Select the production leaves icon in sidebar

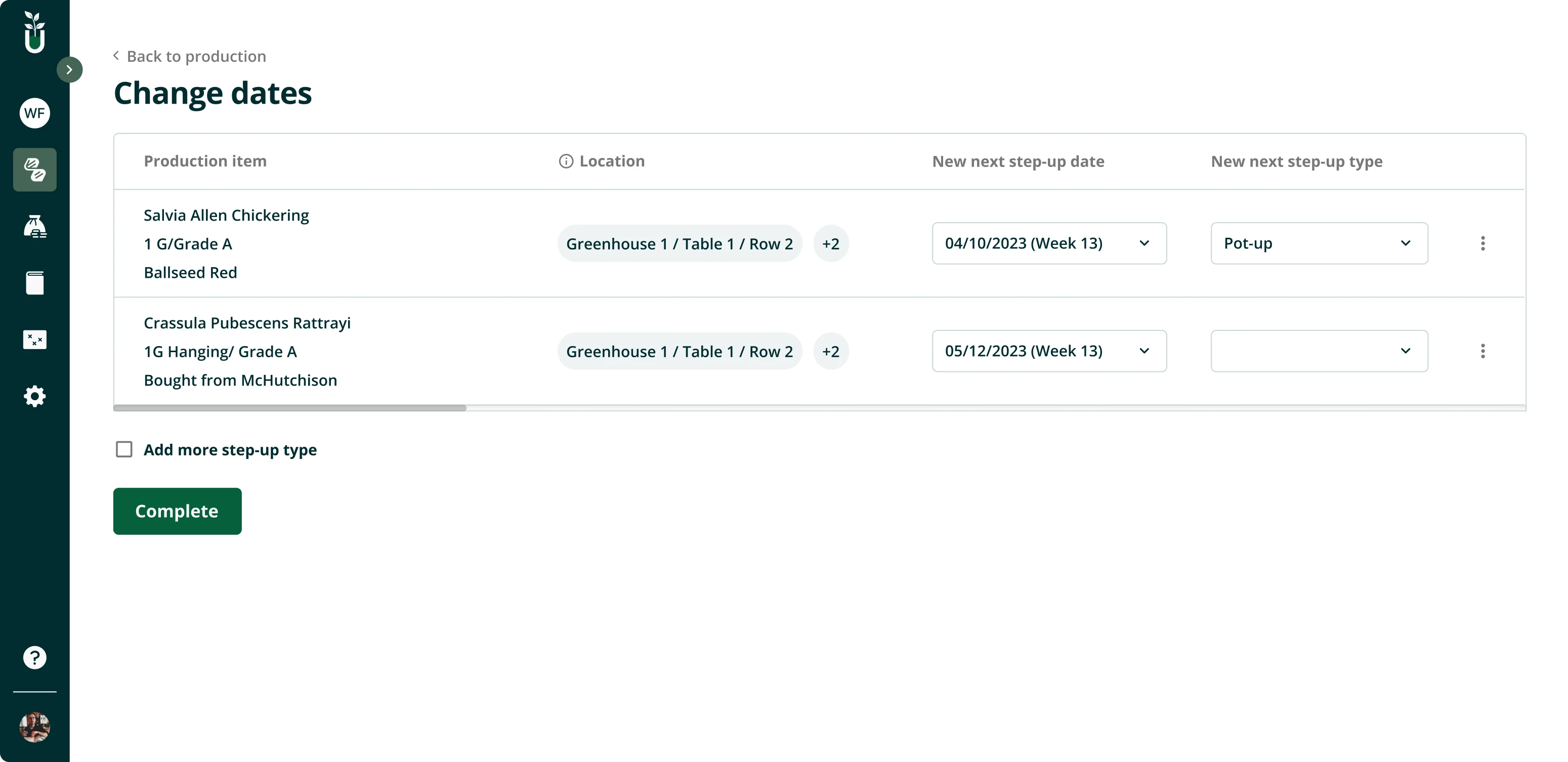(34, 170)
